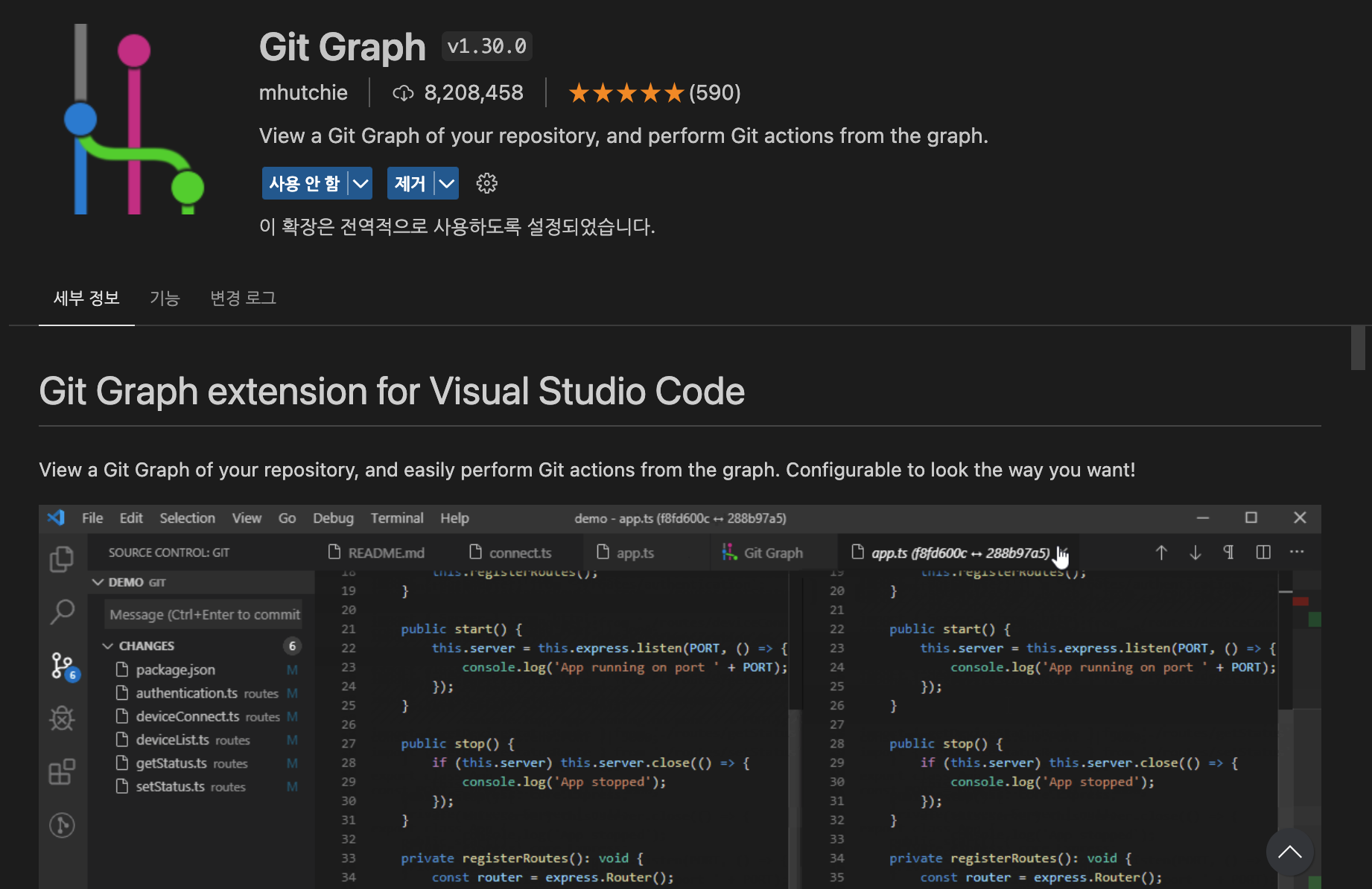The width and height of the screenshot is (1372, 889).
Task: Open the File menu in embedded VS Code
Action: click(92, 517)
